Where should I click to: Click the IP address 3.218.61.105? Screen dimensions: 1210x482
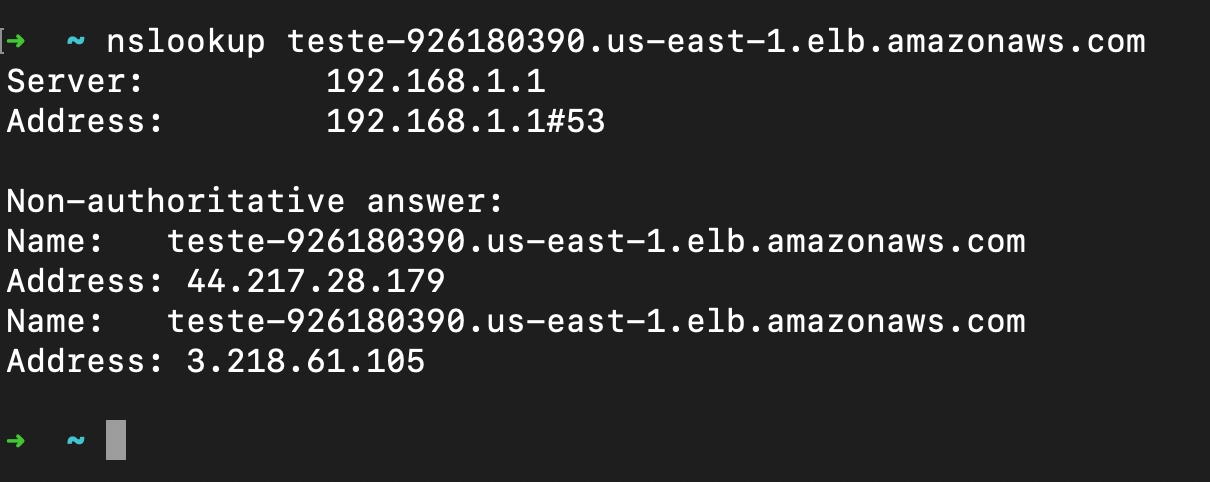[x=306, y=362]
